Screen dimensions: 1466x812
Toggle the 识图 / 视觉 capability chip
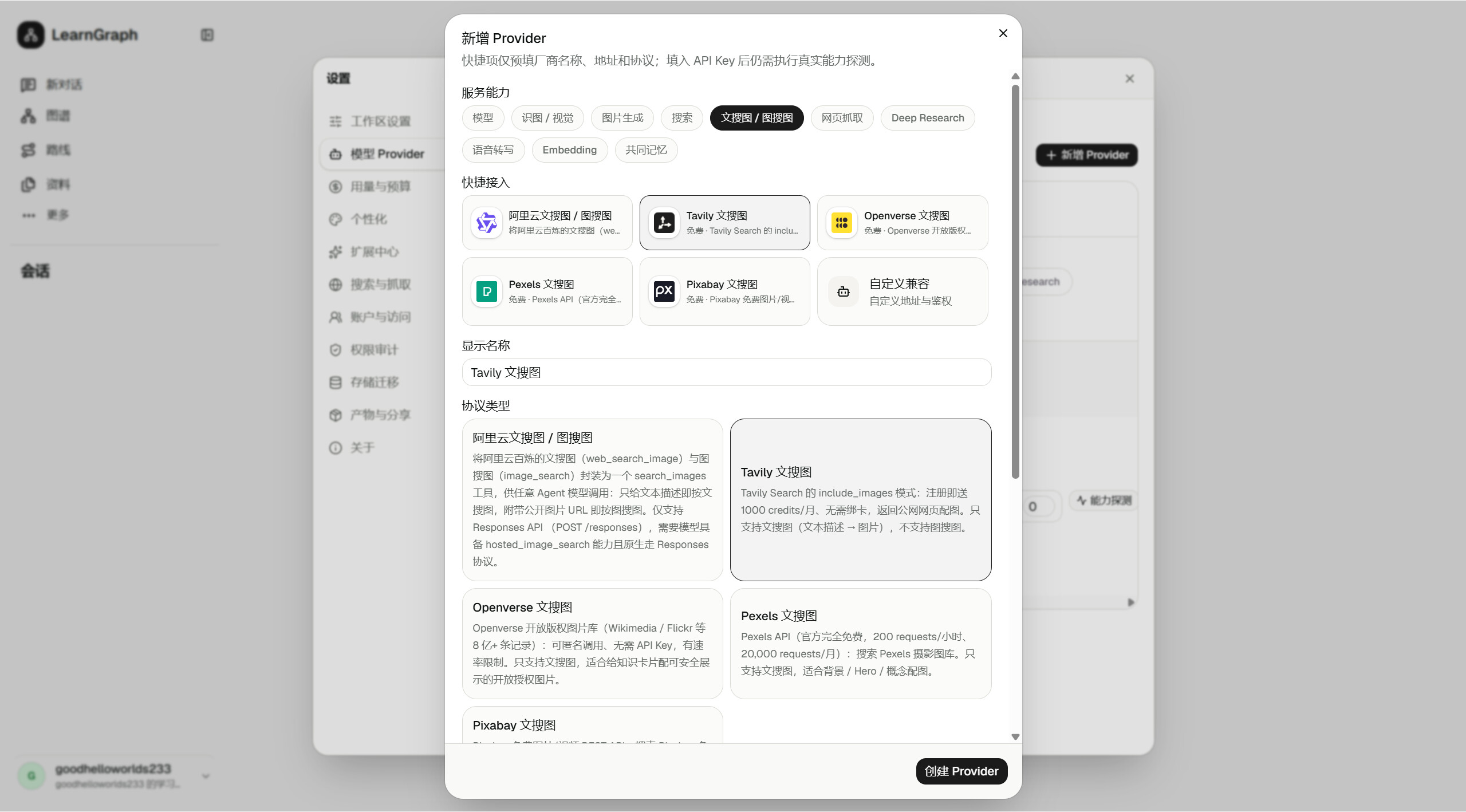coord(547,118)
